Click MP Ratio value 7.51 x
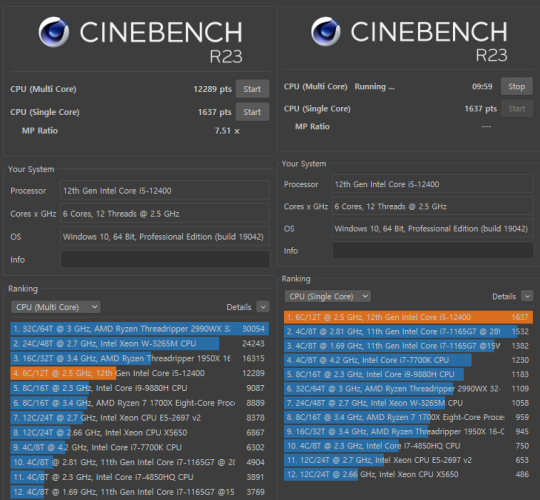This screenshot has height=500, width=540. [x=227, y=131]
